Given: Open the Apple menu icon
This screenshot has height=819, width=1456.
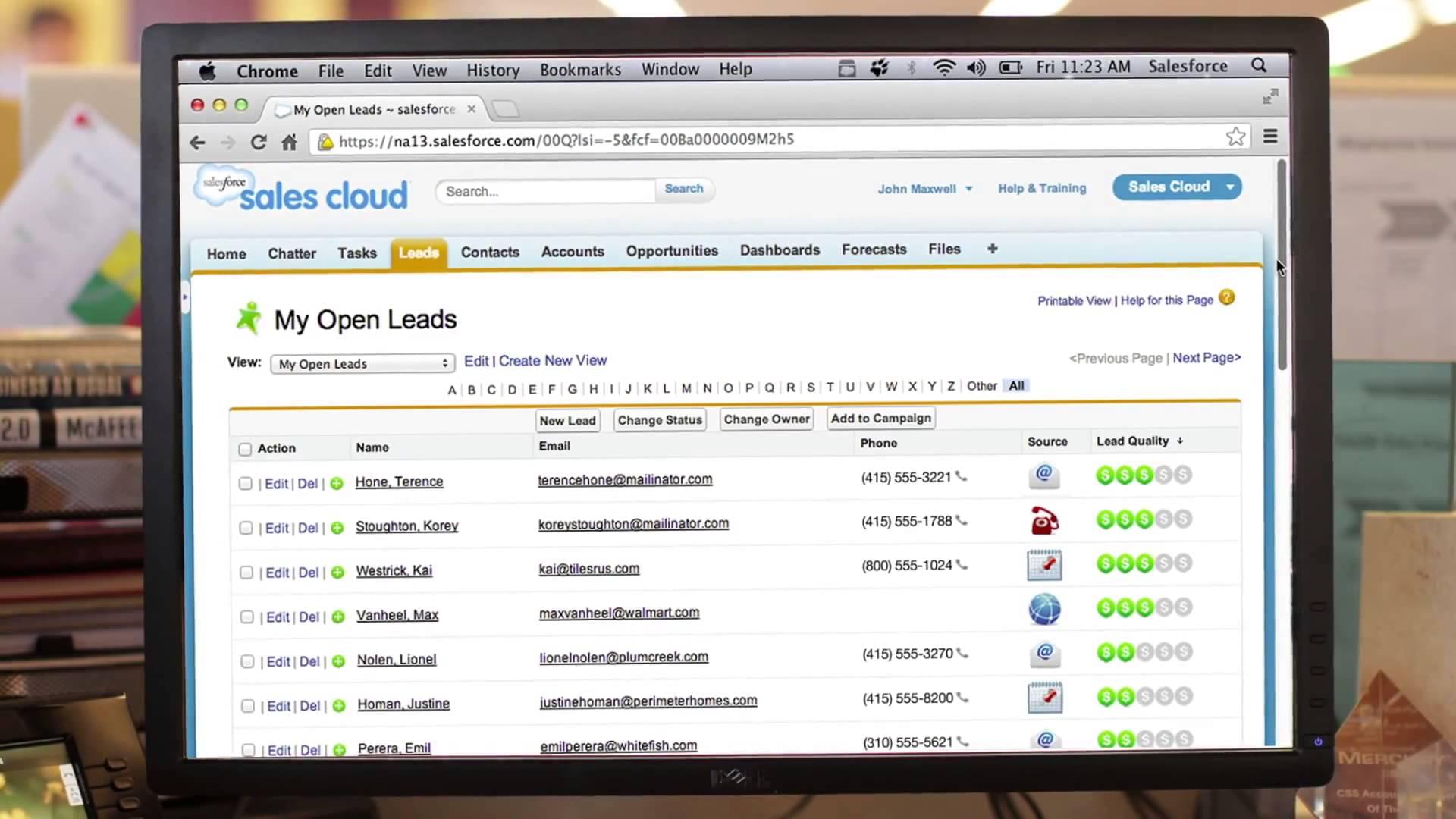Looking at the screenshot, I should (207, 71).
